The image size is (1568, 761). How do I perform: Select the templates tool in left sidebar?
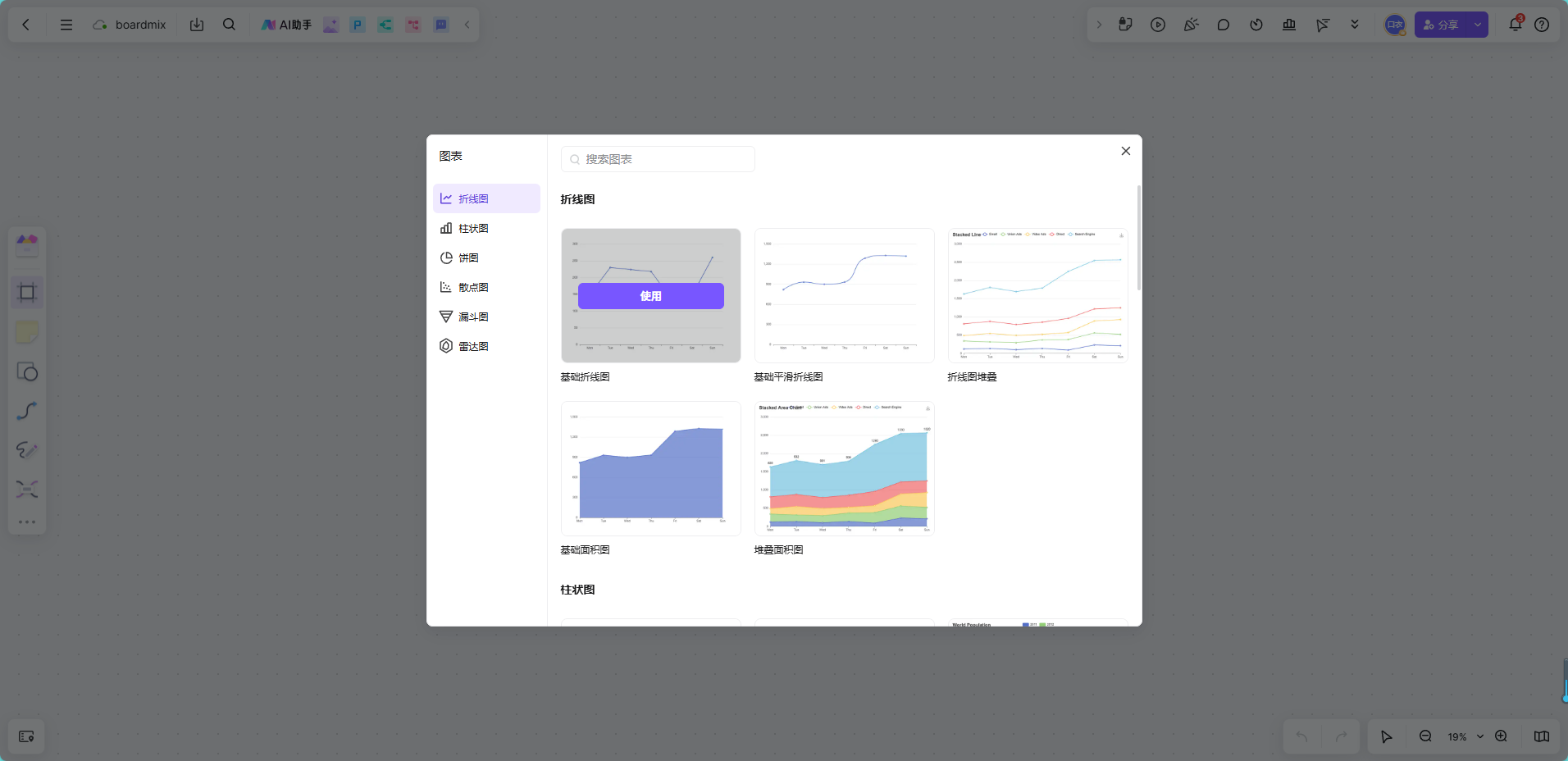(27, 245)
